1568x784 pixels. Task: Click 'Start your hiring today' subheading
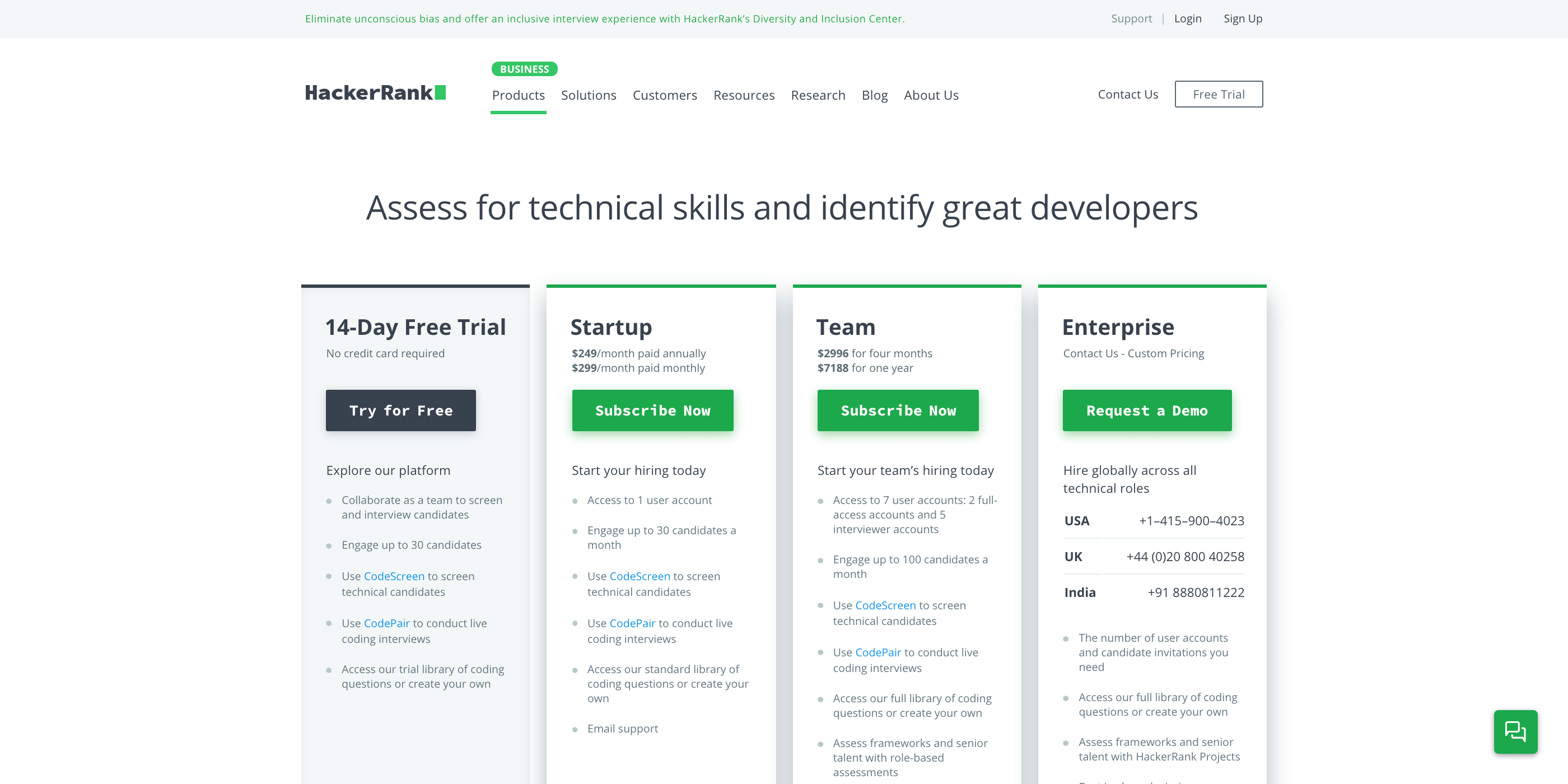(638, 470)
